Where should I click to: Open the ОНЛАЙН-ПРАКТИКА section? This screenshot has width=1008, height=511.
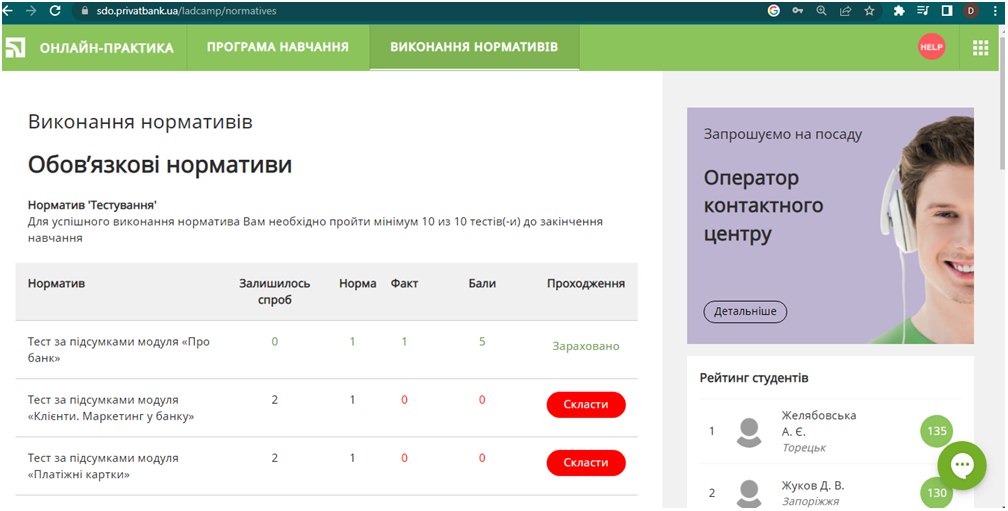[x=107, y=48]
